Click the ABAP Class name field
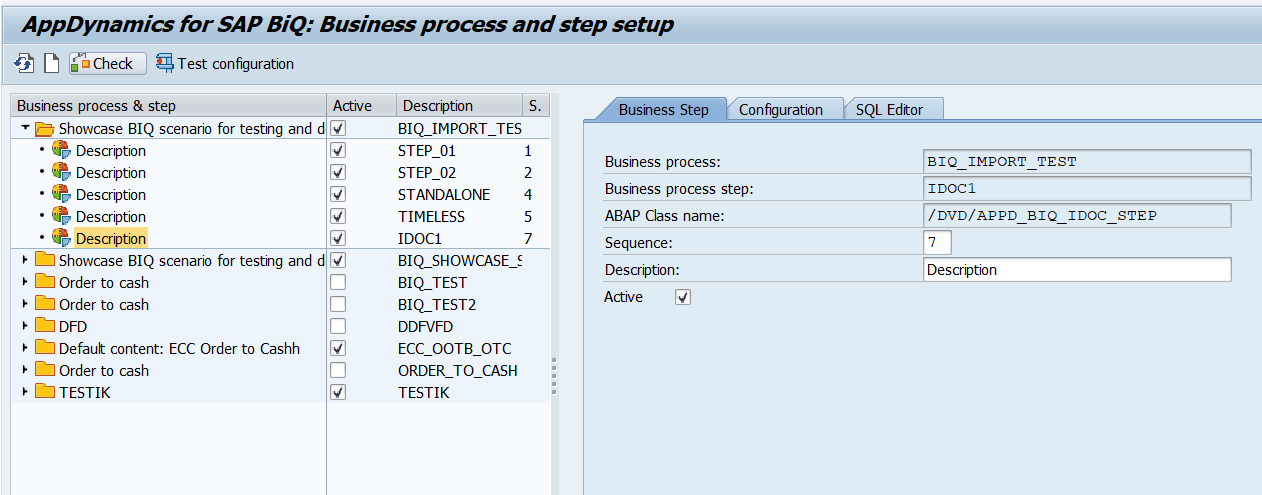Screen dimensions: 1262x495 1077,216
